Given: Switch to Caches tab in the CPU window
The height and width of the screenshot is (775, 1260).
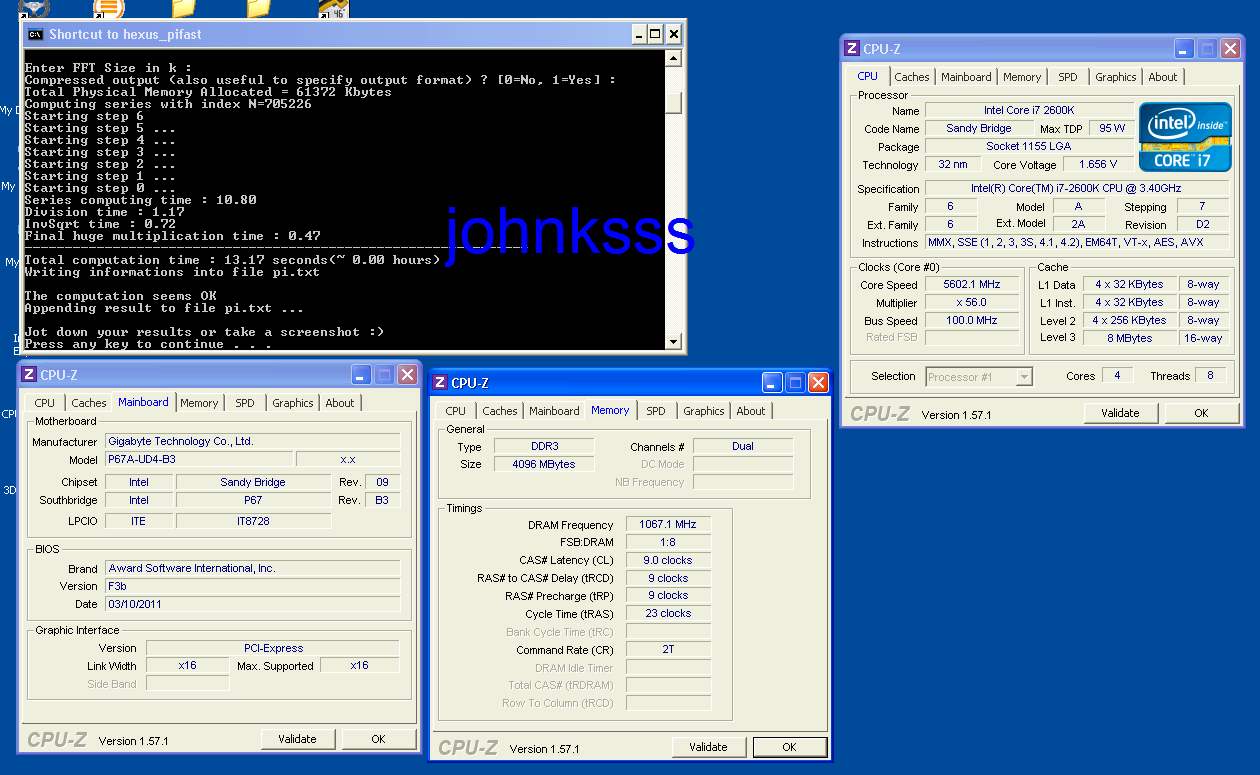Looking at the screenshot, I should tap(912, 77).
